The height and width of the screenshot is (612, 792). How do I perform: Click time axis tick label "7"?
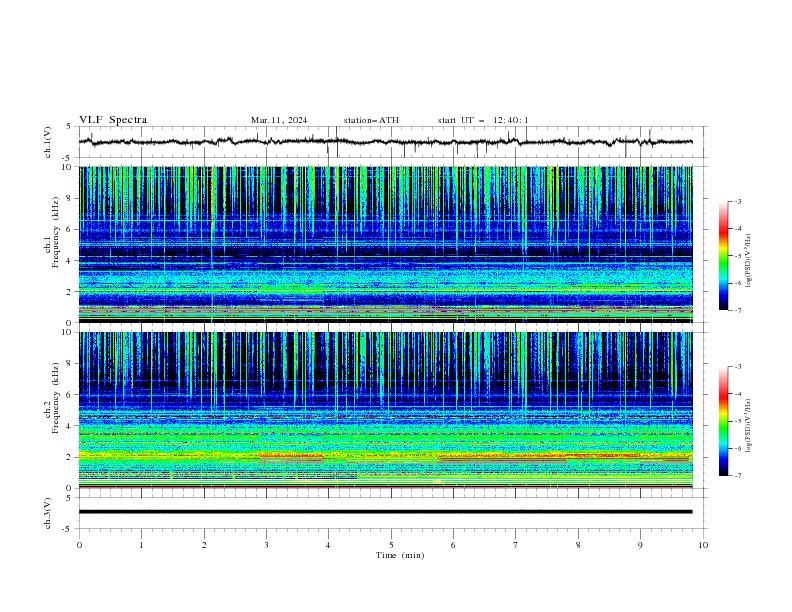(x=516, y=545)
